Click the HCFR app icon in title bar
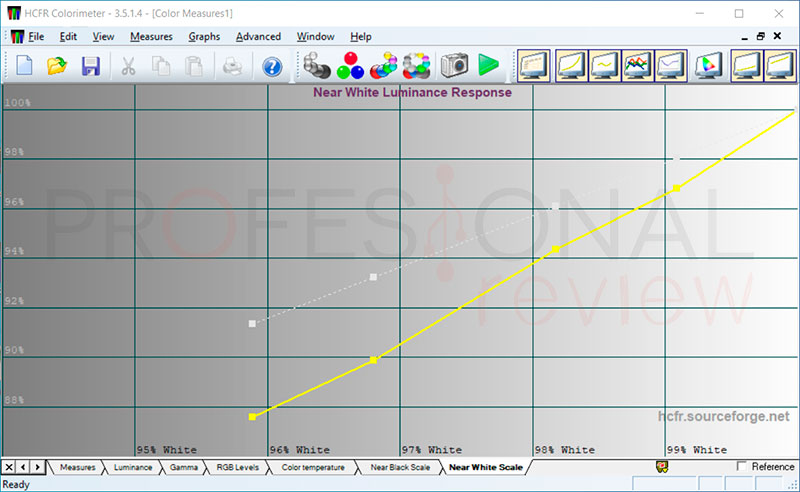The width and height of the screenshot is (800, 492). (14, 13)
